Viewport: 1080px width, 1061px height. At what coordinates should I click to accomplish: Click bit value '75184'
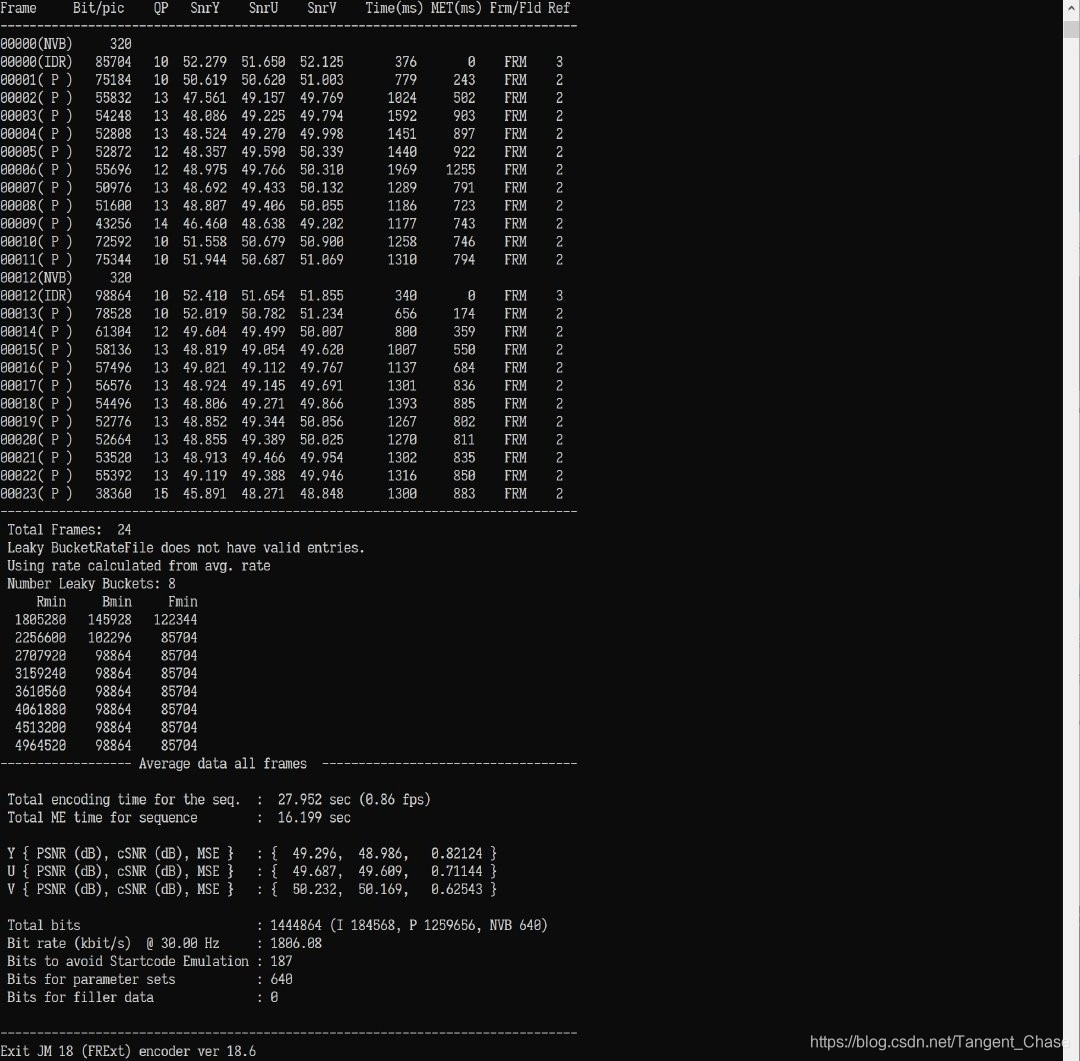coord(113,80)
